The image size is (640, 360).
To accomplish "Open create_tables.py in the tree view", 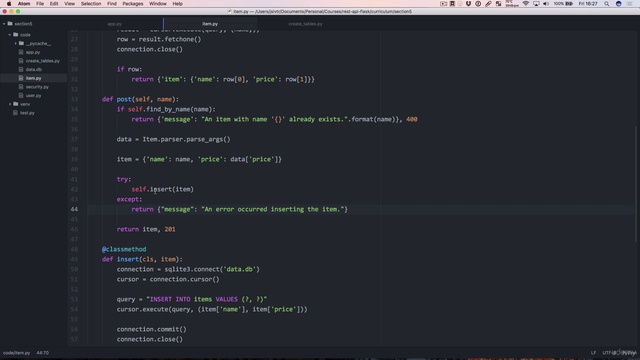I will click(42, 61).
